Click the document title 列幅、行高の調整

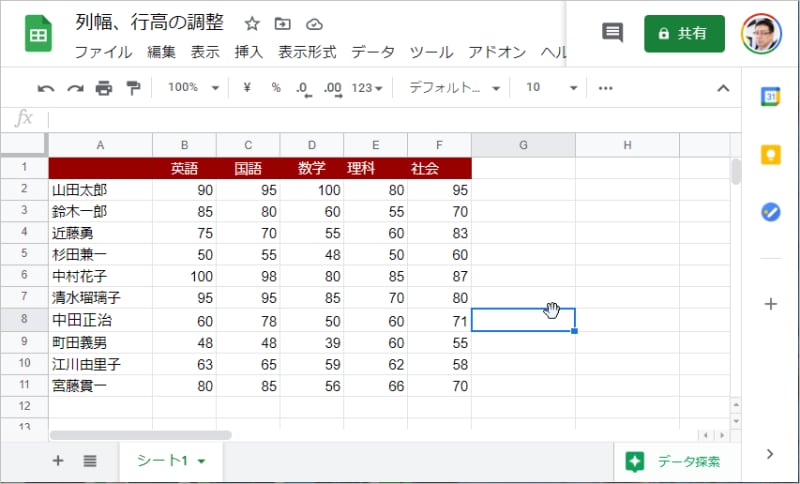[x=149, y=23]
